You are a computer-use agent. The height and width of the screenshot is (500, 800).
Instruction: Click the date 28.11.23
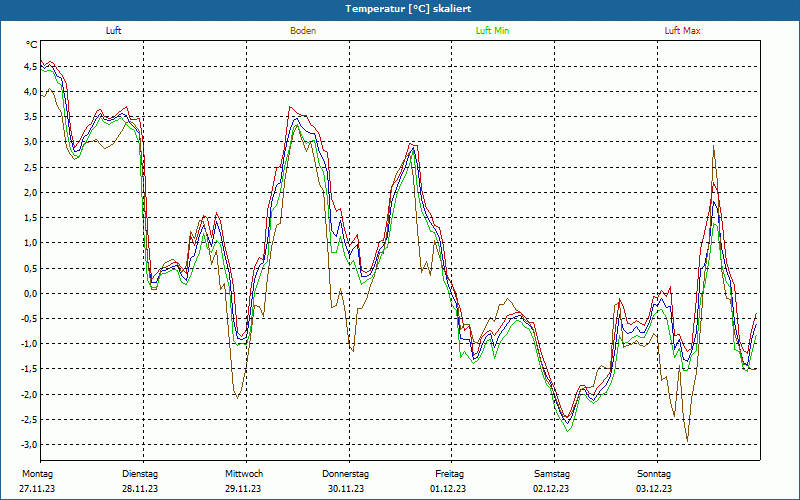click(140, 489)
